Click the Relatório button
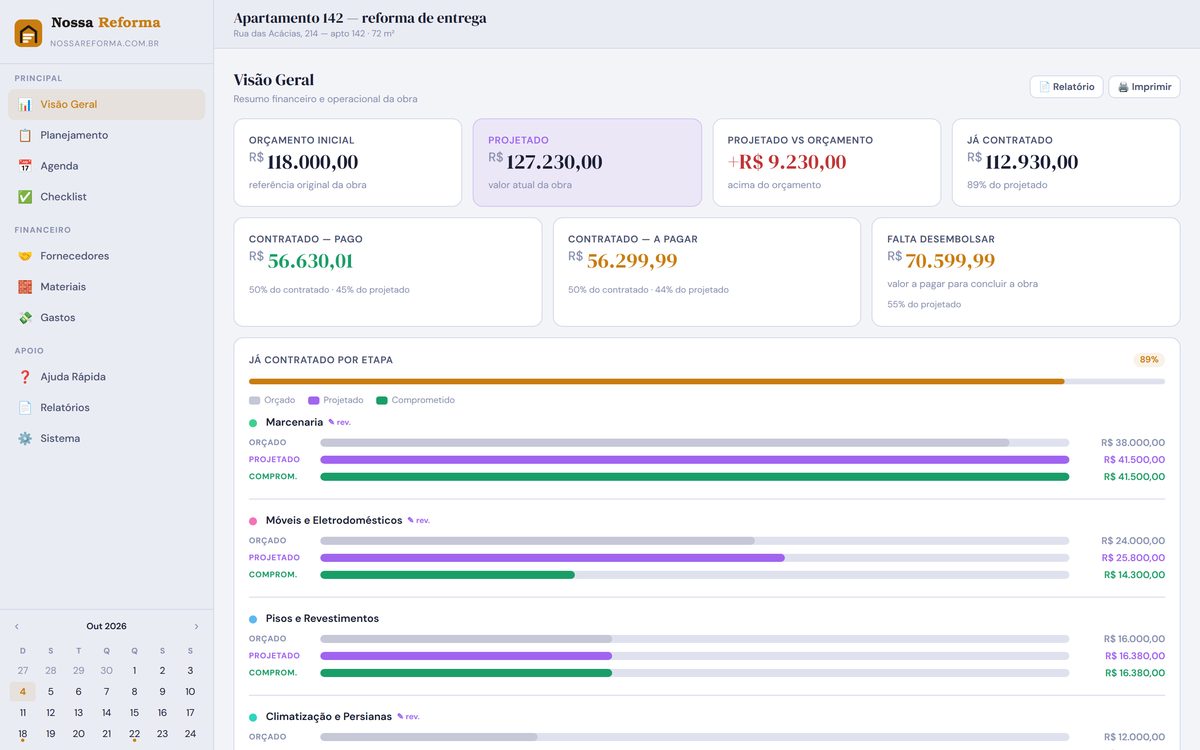The image size is (1200, 750). point(1067,87)
